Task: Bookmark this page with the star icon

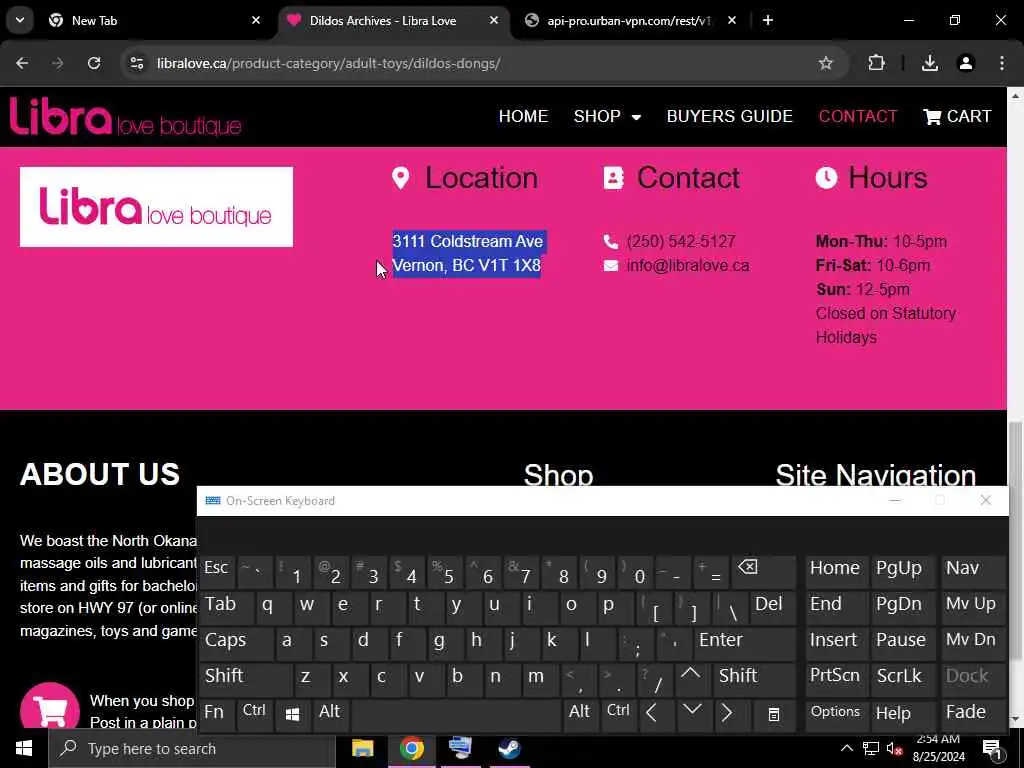Action: click(825, 63)
